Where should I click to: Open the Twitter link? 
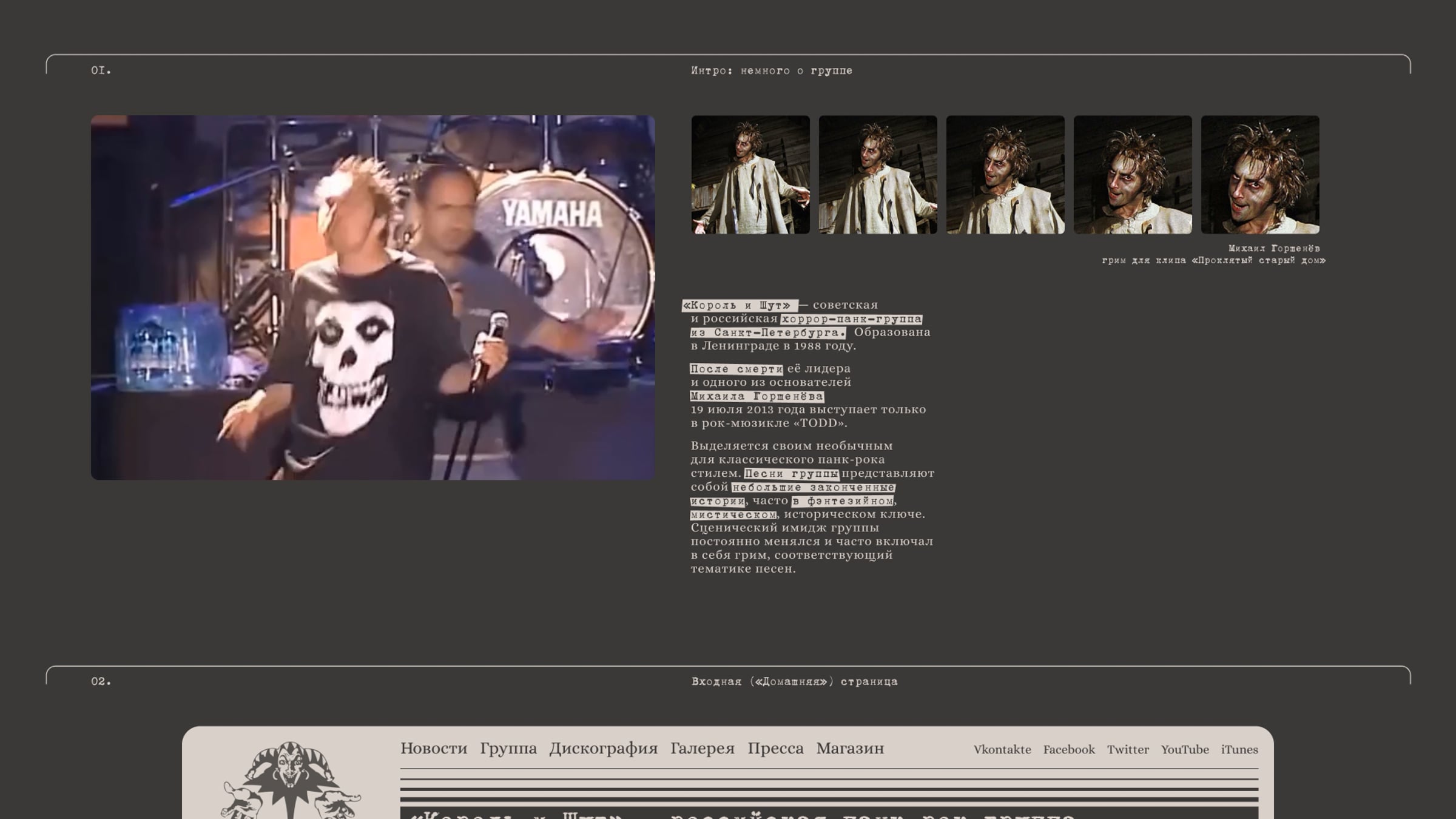(1128, 750)
